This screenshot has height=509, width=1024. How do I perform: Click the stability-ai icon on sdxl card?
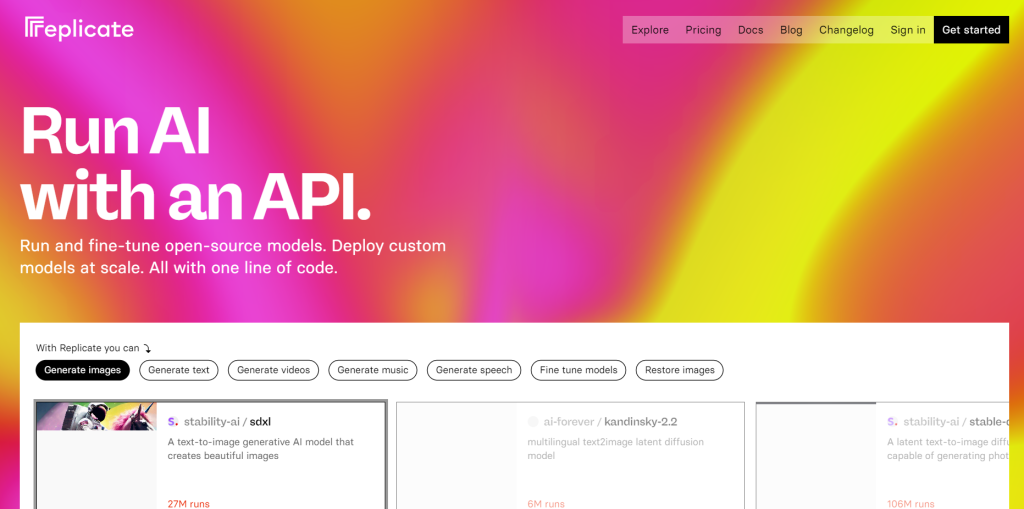tap(173, 422)
